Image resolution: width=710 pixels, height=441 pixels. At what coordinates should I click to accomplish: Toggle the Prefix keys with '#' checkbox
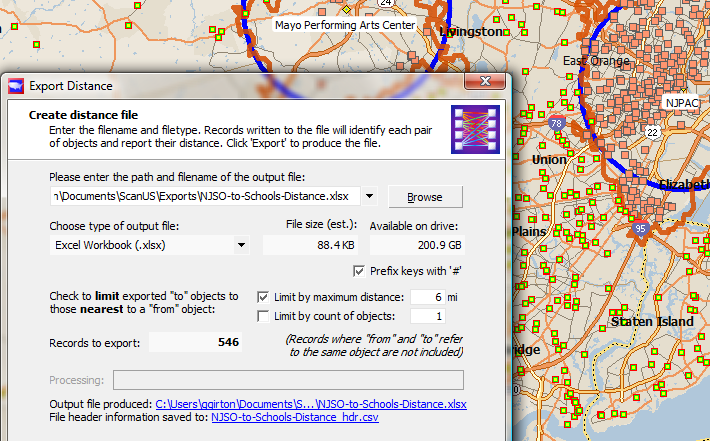click(361, 271)
